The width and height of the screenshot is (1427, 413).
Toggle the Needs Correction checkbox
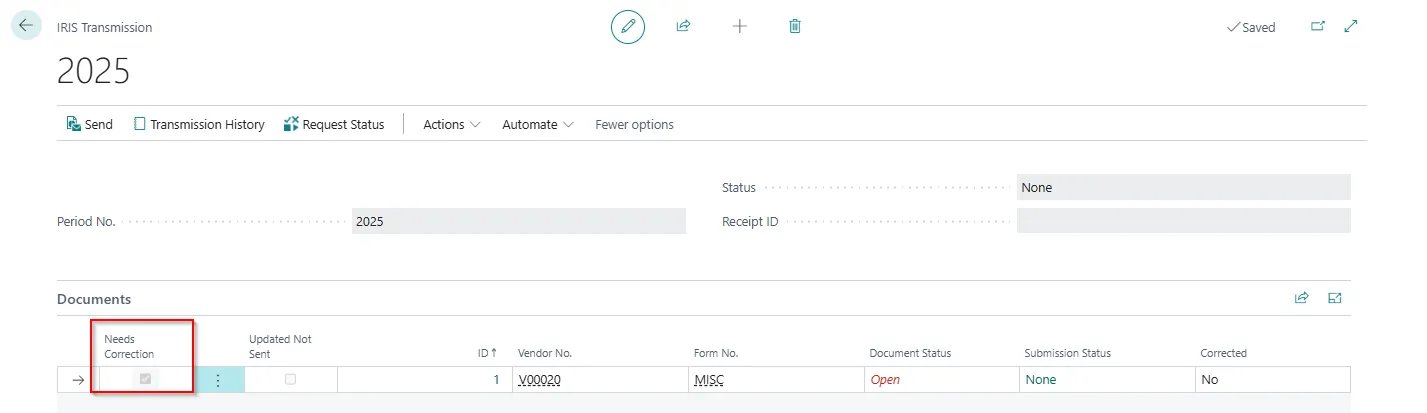(x=146, y=380)
